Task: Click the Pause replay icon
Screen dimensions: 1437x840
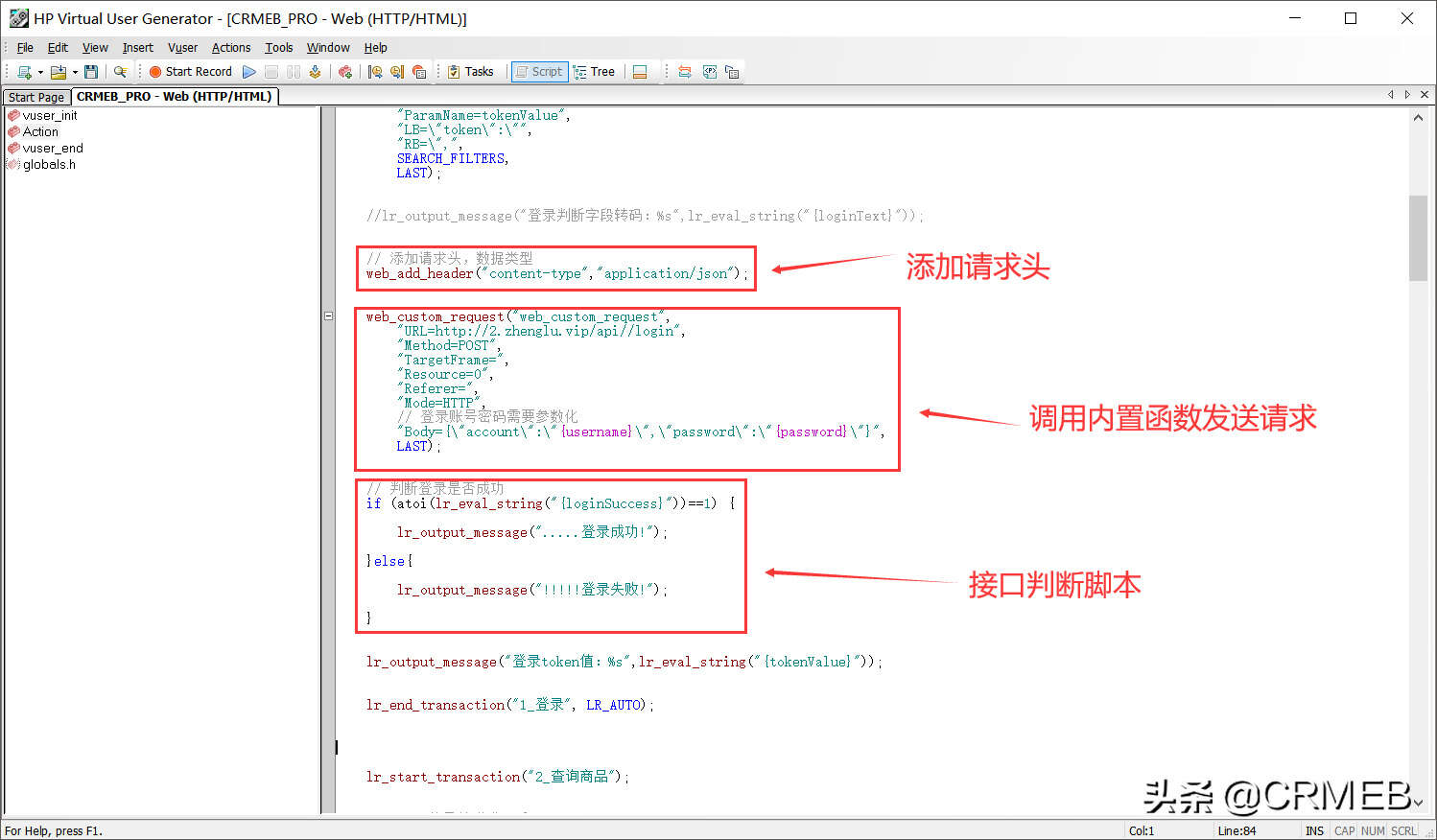Action: click(294, 72)
